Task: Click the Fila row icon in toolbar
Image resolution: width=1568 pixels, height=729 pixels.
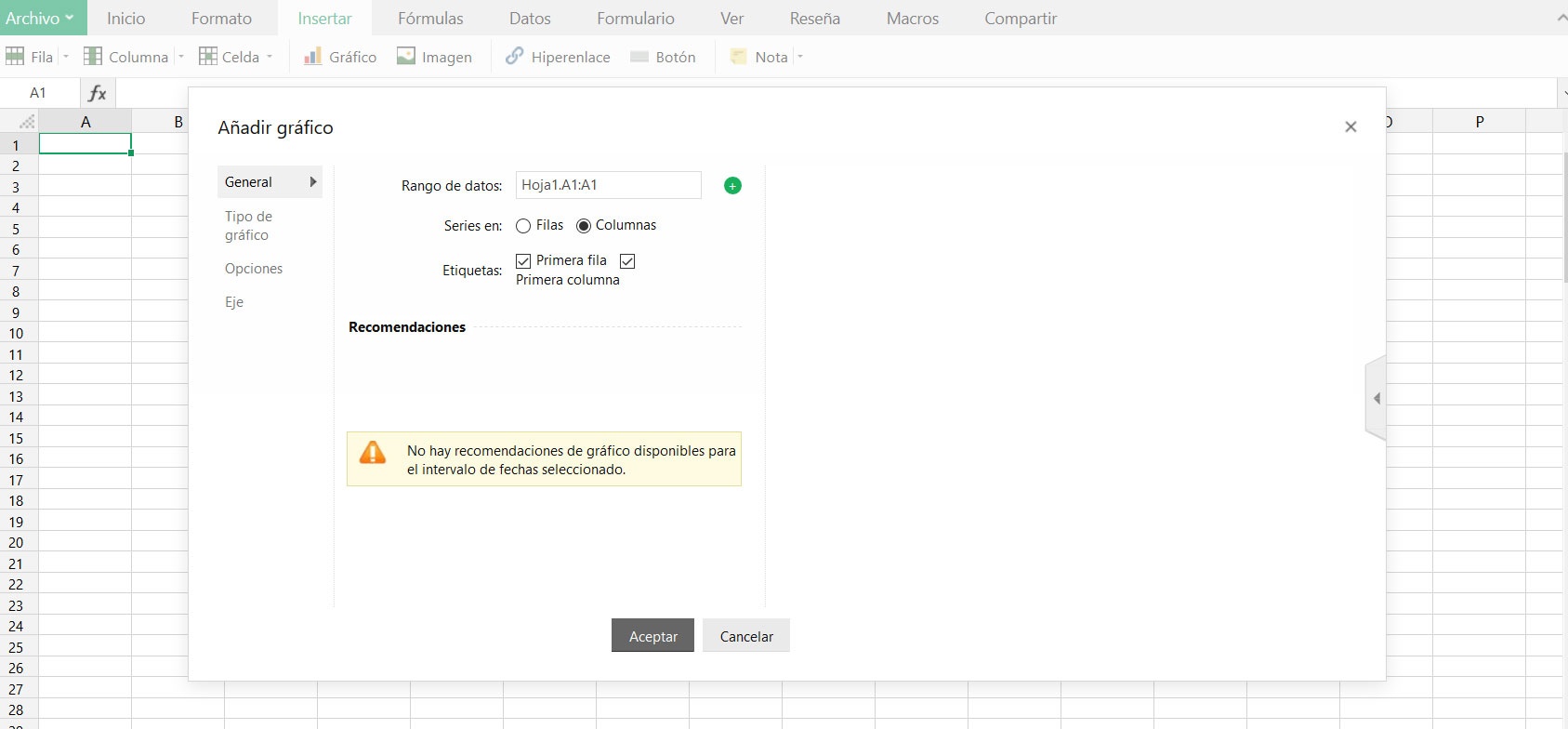Action: tap(15, 57)
